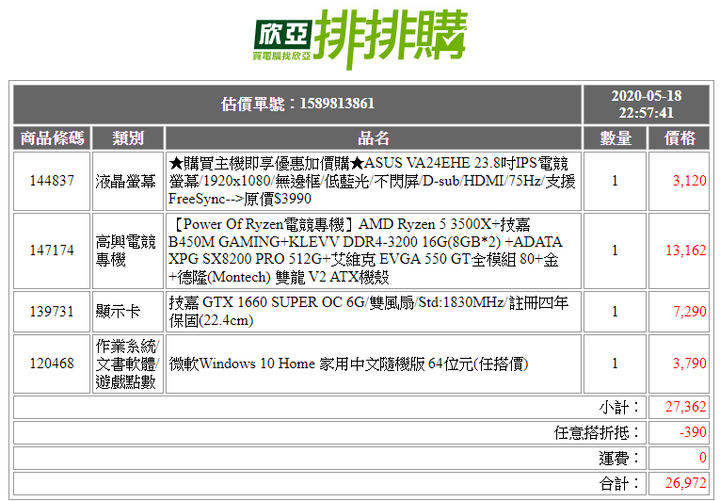The height and width of the screenshot is (501, 720).
Task: Click the 合計 label
Action: point(619,484)
